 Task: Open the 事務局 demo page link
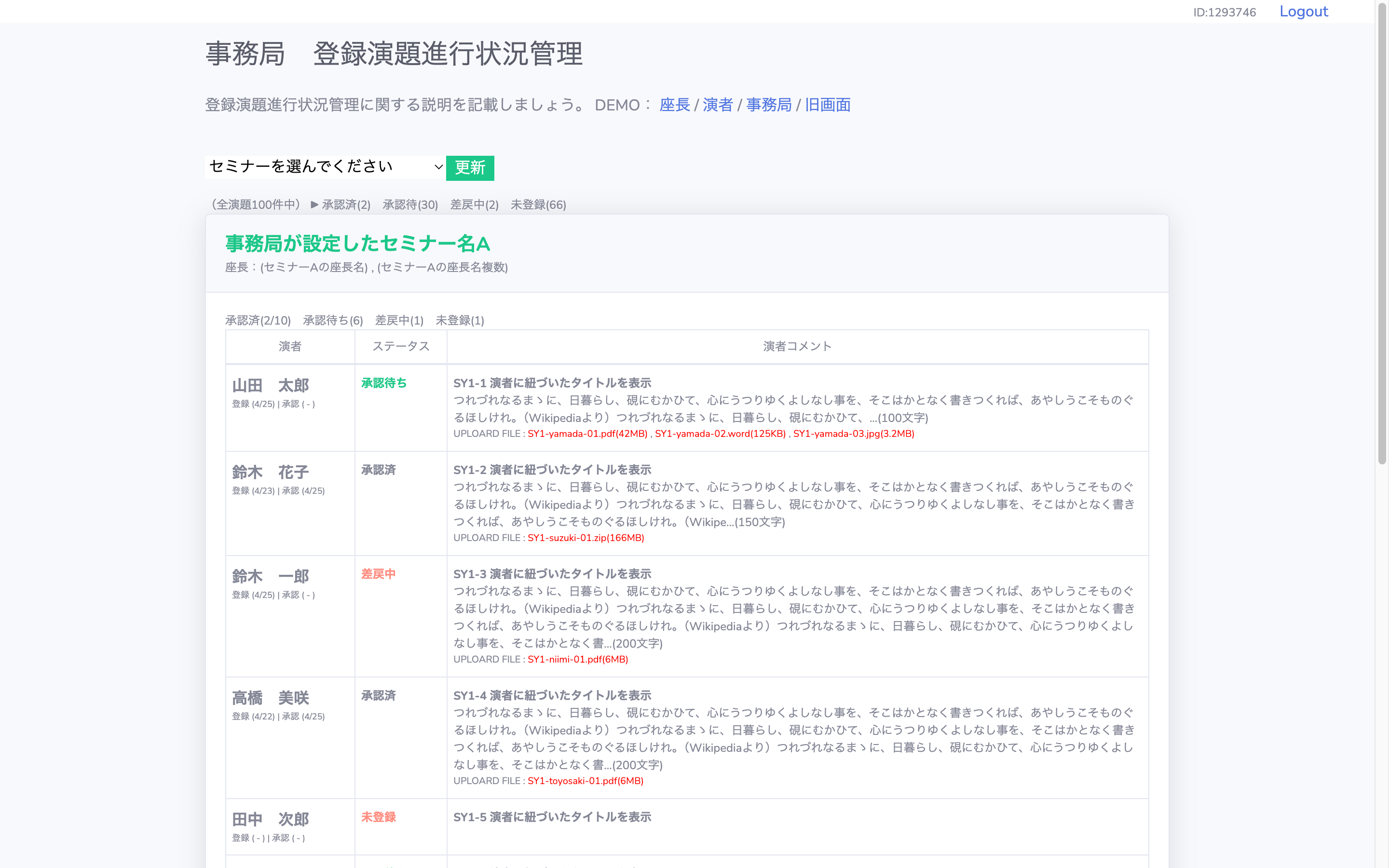(769, 105)
